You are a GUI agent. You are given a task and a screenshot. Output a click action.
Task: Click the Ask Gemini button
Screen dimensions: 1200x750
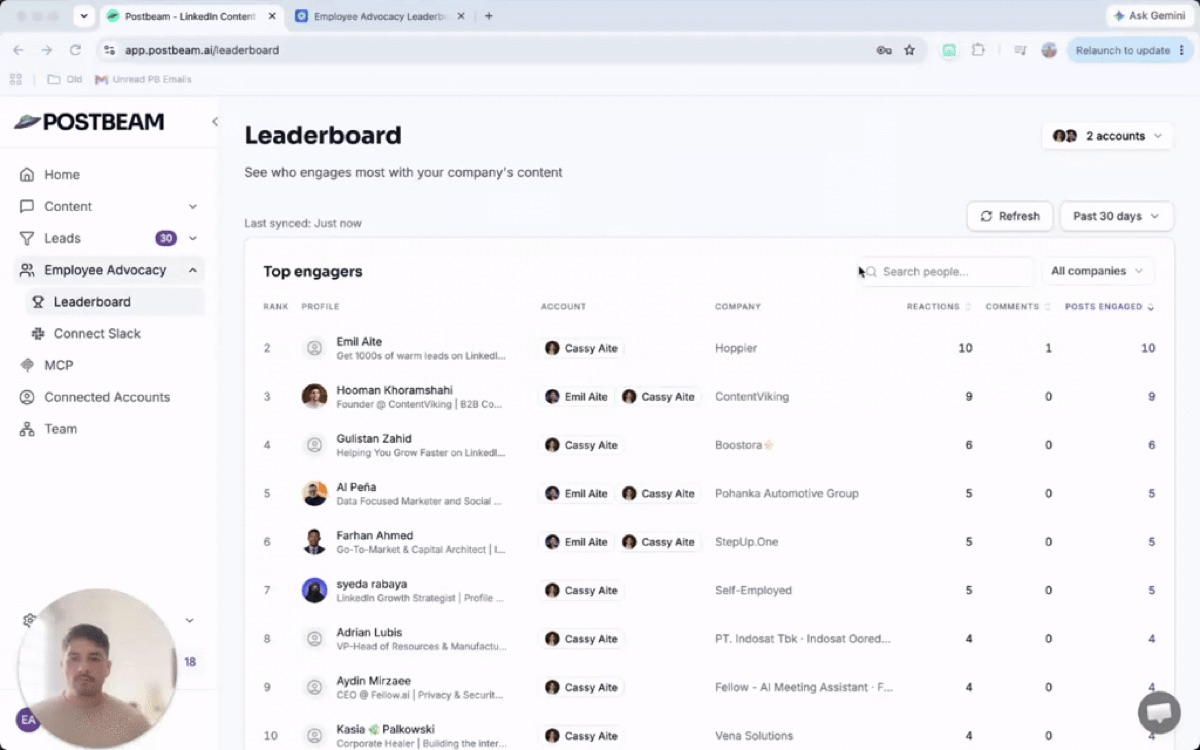[x=1149, y=16]
